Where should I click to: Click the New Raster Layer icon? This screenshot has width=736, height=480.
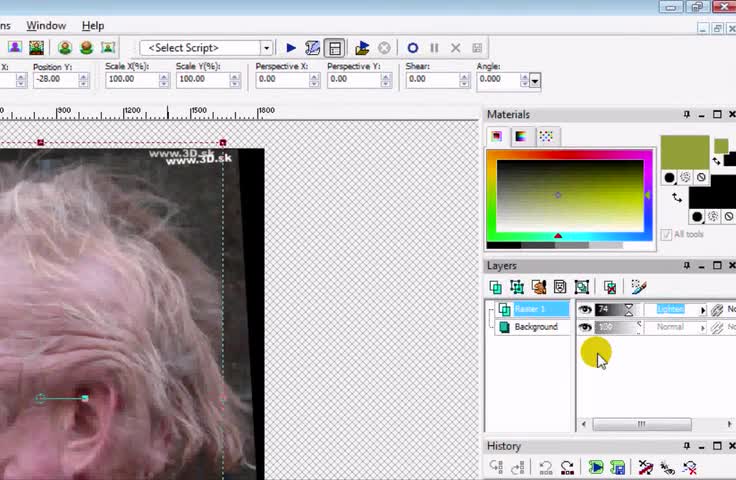pyautogui.click(x=495, y=287)
